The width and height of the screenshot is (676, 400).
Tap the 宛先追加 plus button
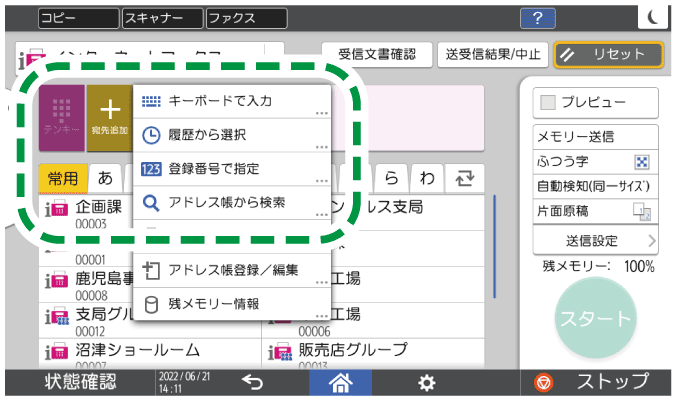110,118
